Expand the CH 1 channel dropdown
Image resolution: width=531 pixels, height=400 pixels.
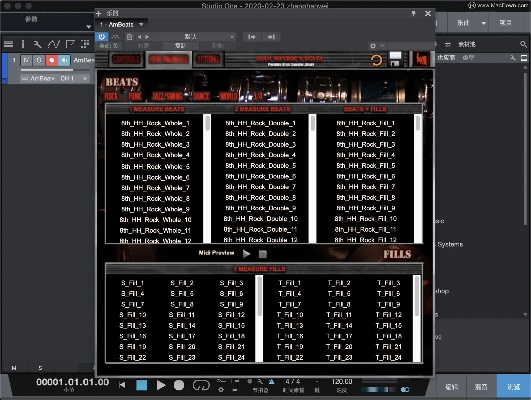point(74,79)
